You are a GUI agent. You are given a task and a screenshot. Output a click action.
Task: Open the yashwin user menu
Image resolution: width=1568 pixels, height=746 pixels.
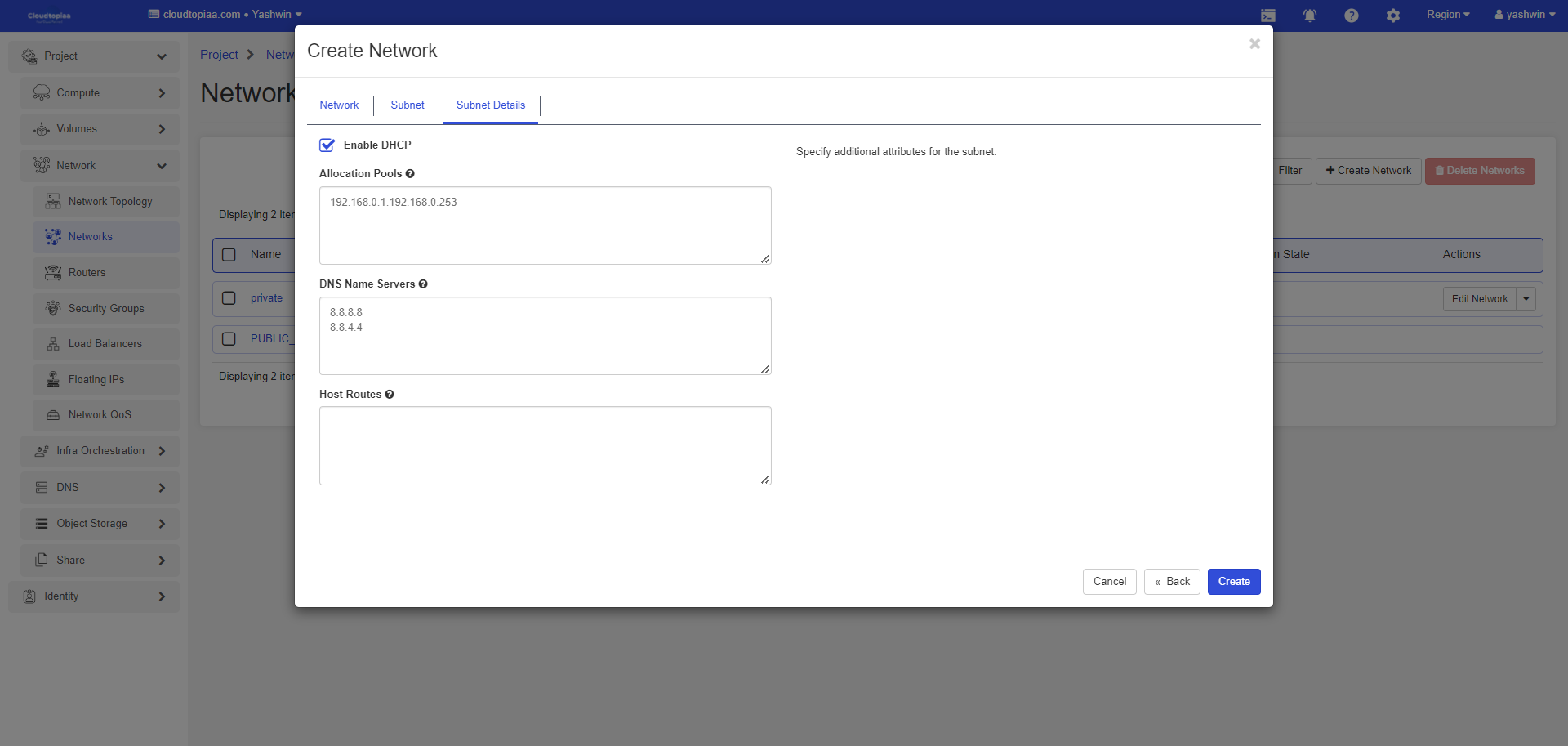click(1524, 15)
